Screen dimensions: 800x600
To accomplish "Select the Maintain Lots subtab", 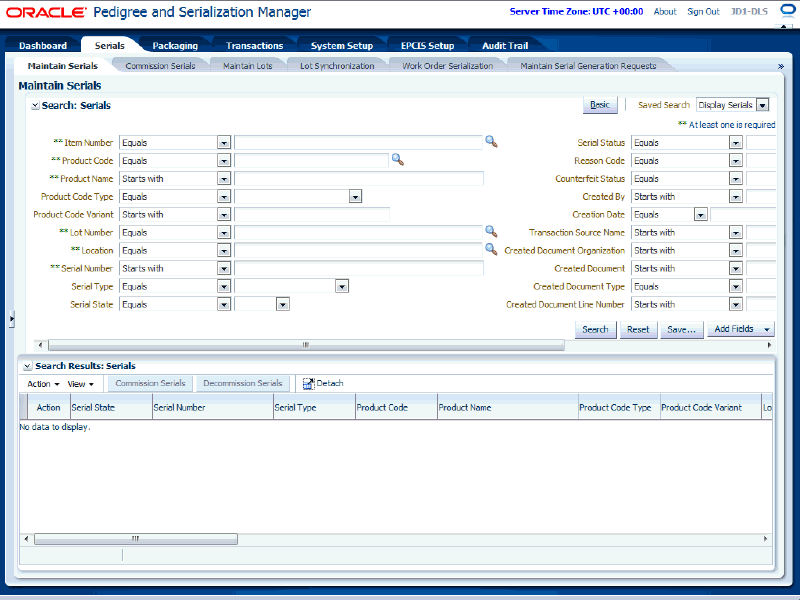I will (x=247, y=66).
